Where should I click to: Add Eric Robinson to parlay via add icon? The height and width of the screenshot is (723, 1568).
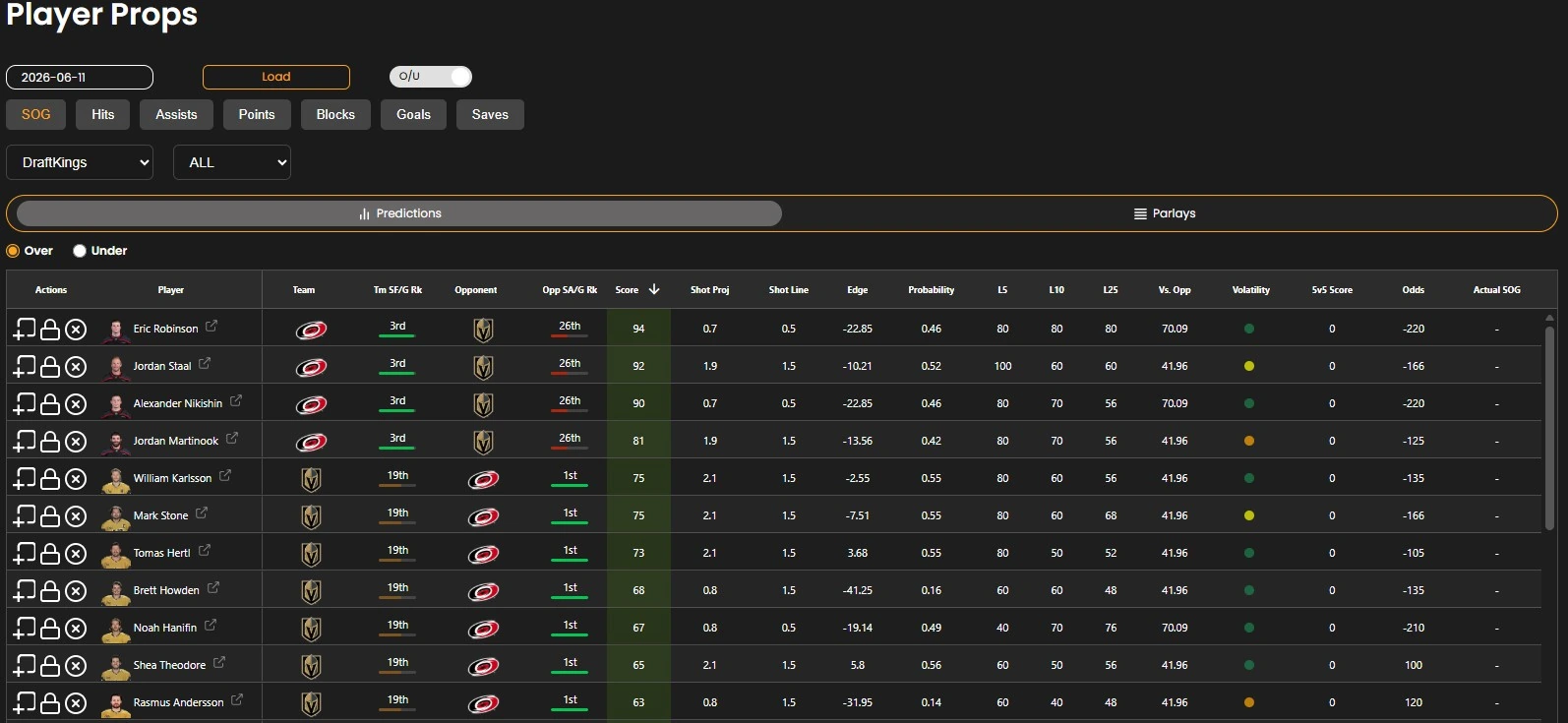[x=24, y=329]
